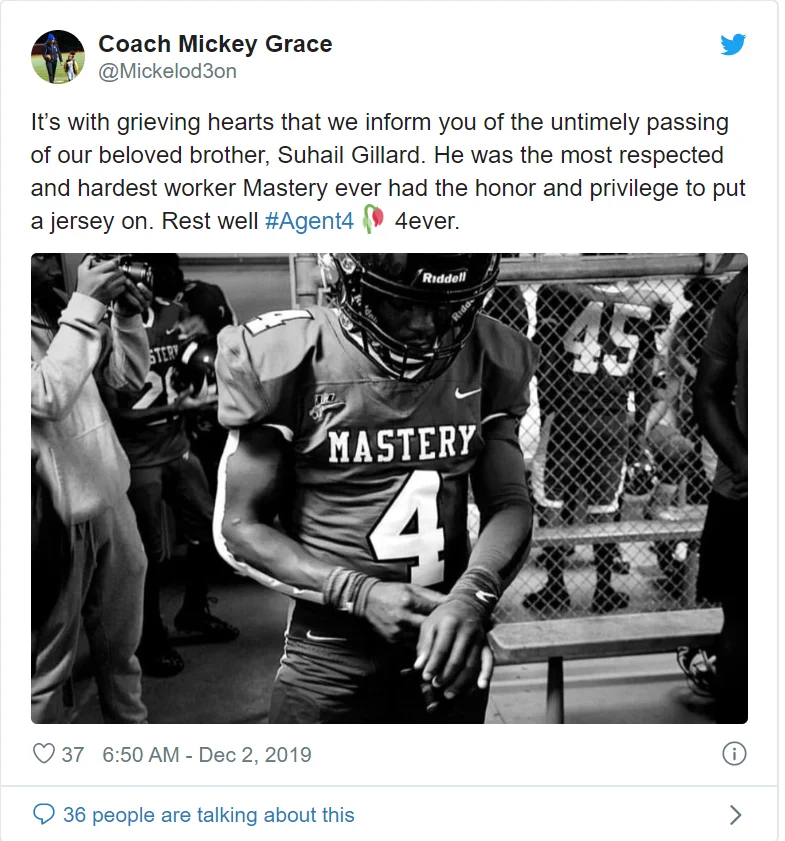
Task: Click the 37 likes count
Action: click(73, 755)
